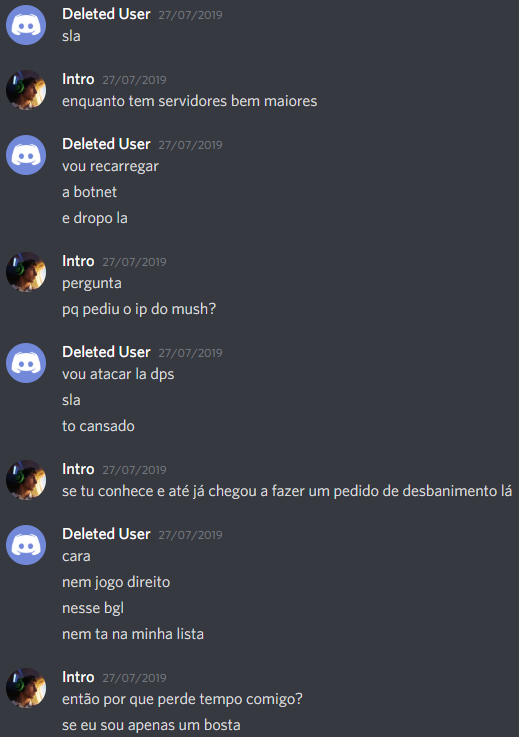Click the Discord avatar beside the first 'sla' message

(26, 25)
